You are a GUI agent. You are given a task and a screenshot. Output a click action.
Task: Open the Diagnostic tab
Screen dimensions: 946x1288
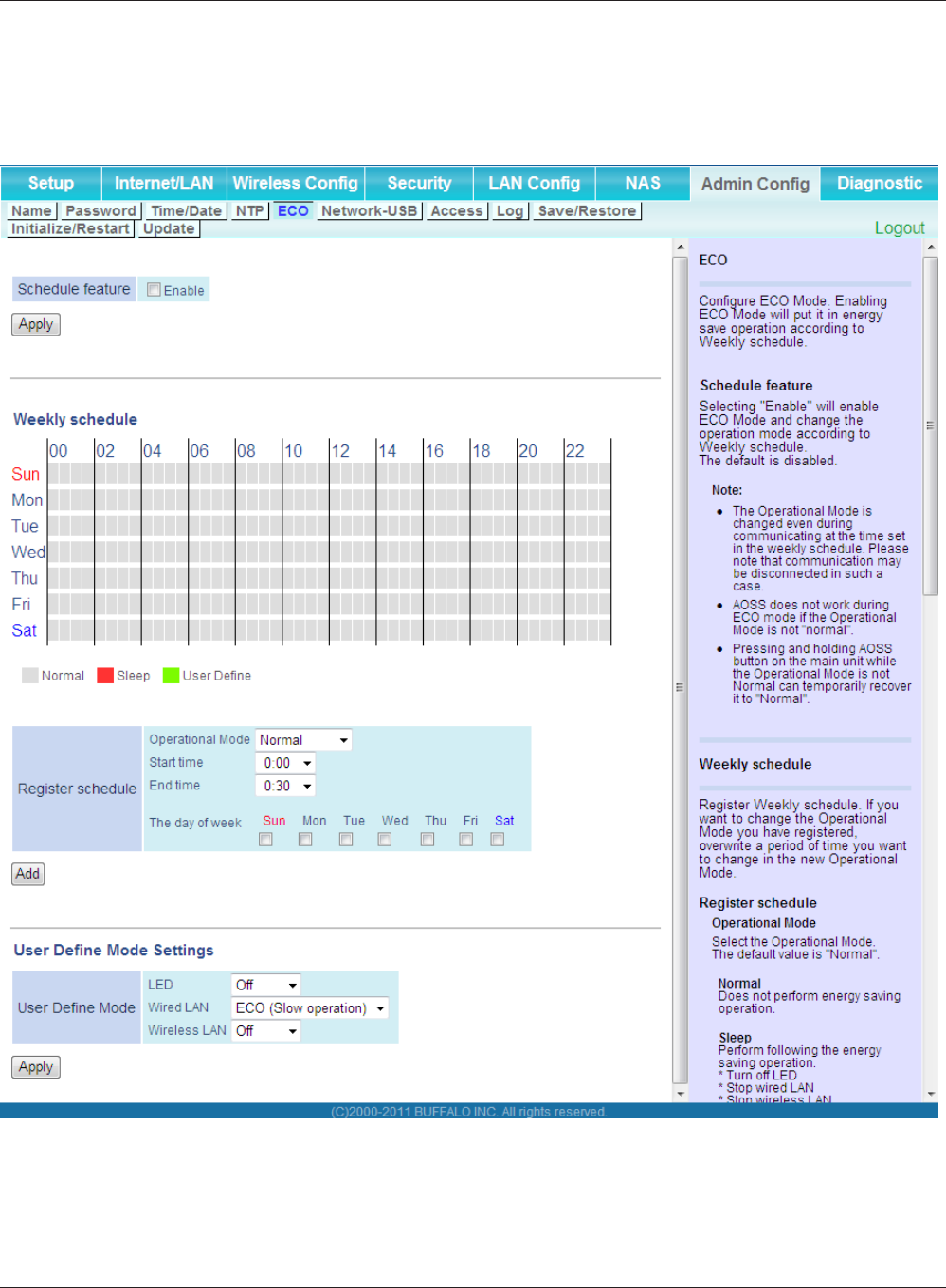pos(880,183)
